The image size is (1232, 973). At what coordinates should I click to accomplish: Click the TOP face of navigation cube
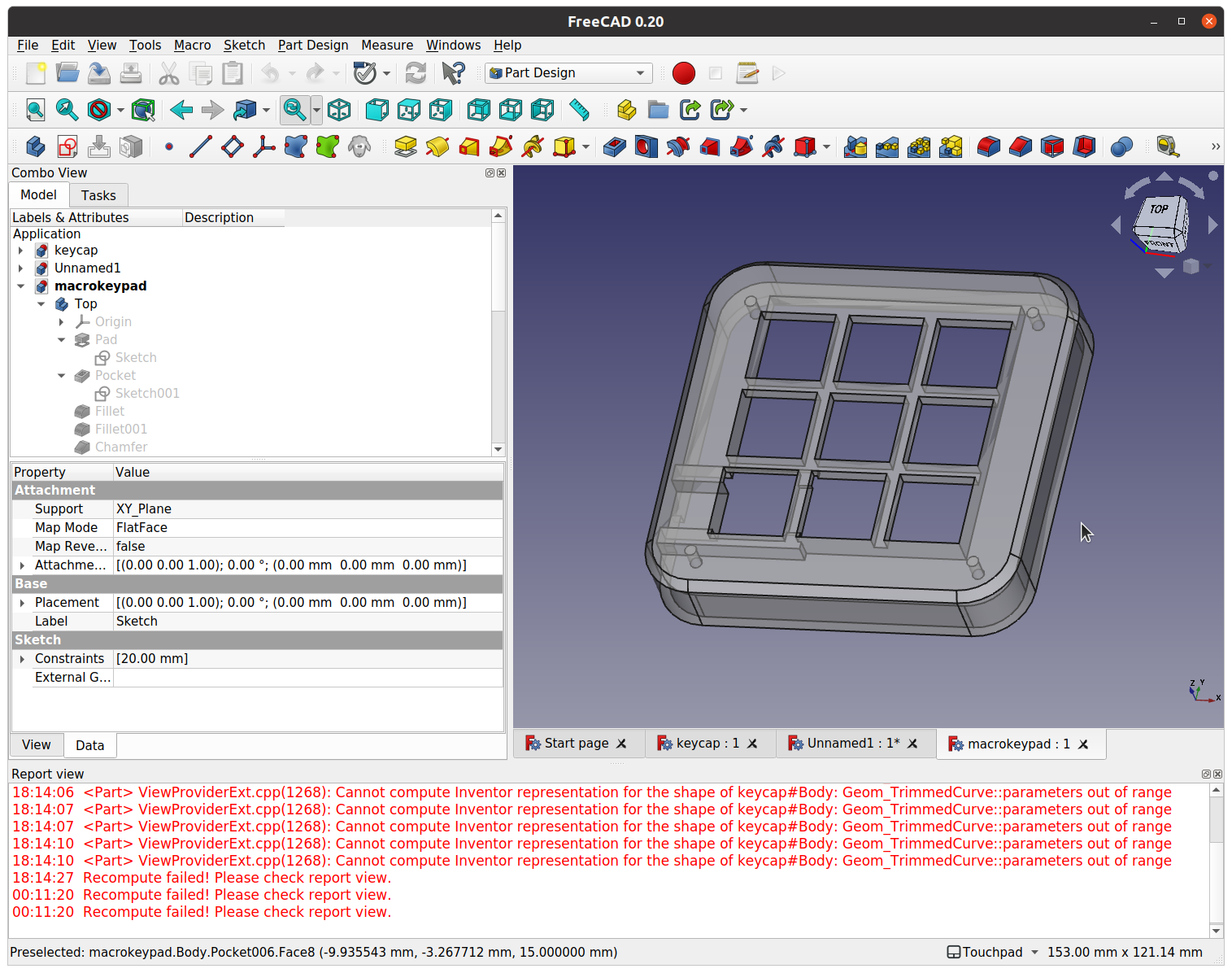pos(1159,210)
